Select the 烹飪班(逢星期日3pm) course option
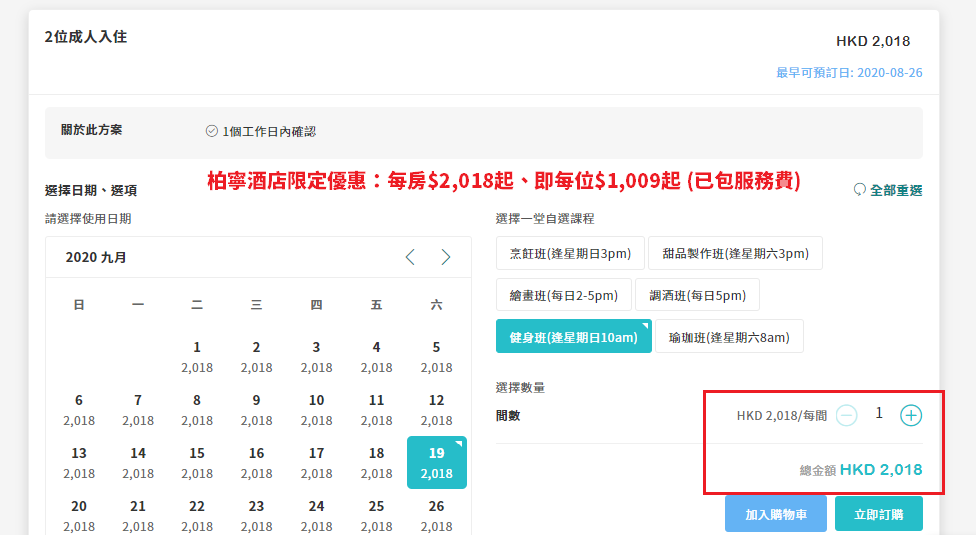976x535 pixels. (x=570, y=253)
